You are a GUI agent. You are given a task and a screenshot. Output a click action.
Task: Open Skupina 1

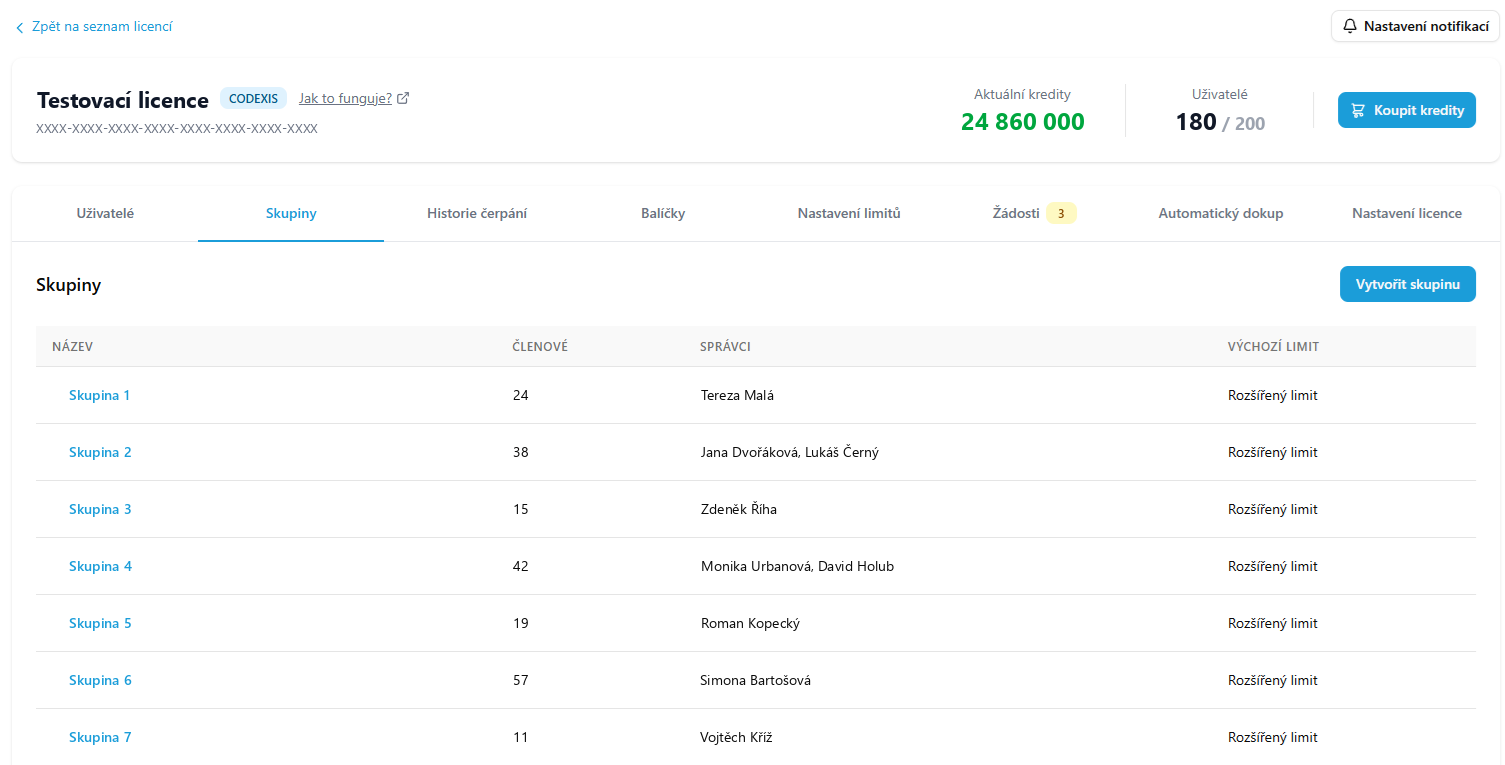100,395
